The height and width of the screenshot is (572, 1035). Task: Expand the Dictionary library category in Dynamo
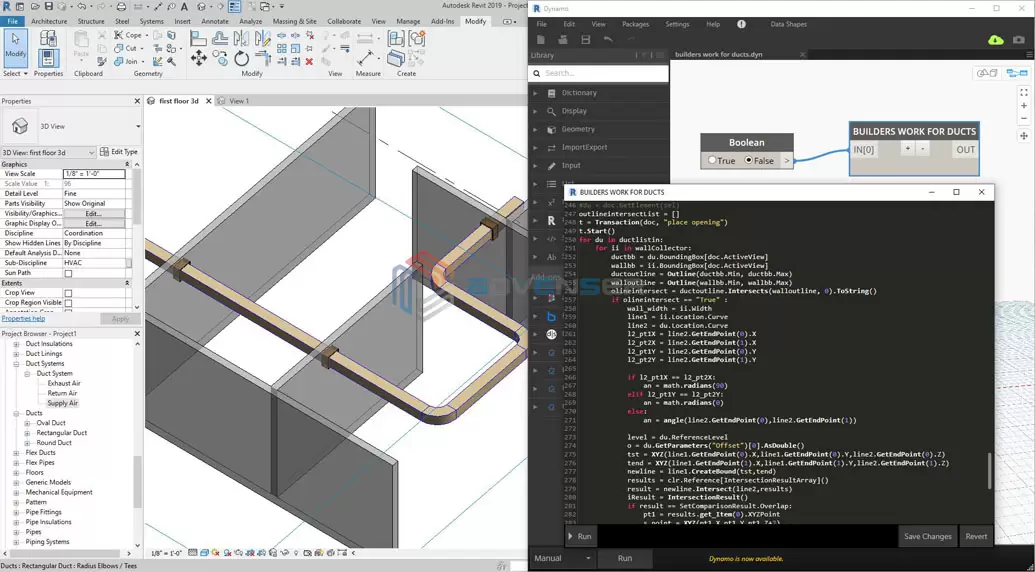[535, 93]
